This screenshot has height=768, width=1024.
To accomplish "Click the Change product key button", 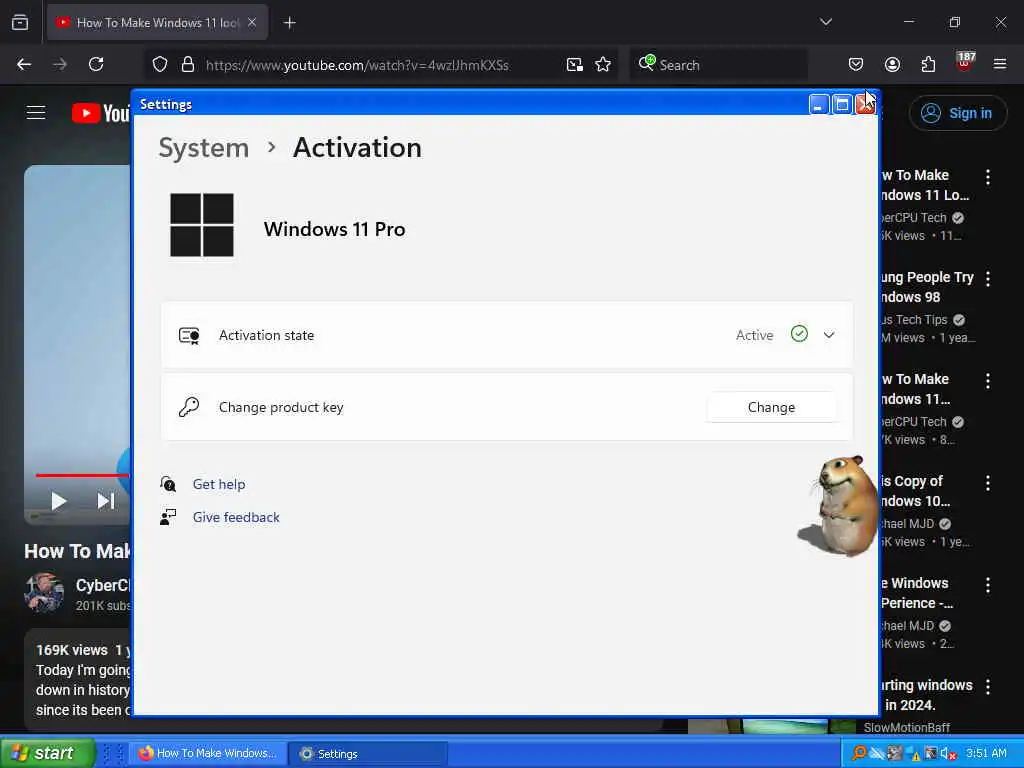I will coord(771,408).
